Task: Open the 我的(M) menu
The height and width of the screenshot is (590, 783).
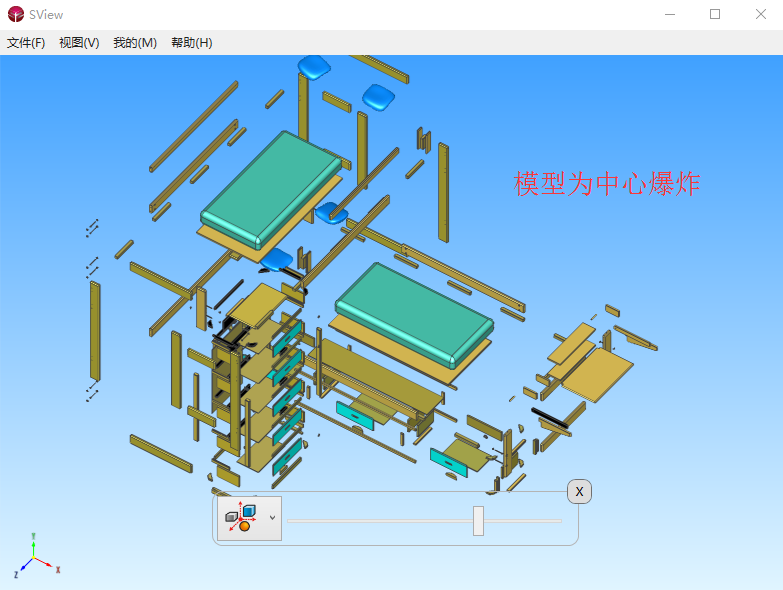Action: pos(135,43)
